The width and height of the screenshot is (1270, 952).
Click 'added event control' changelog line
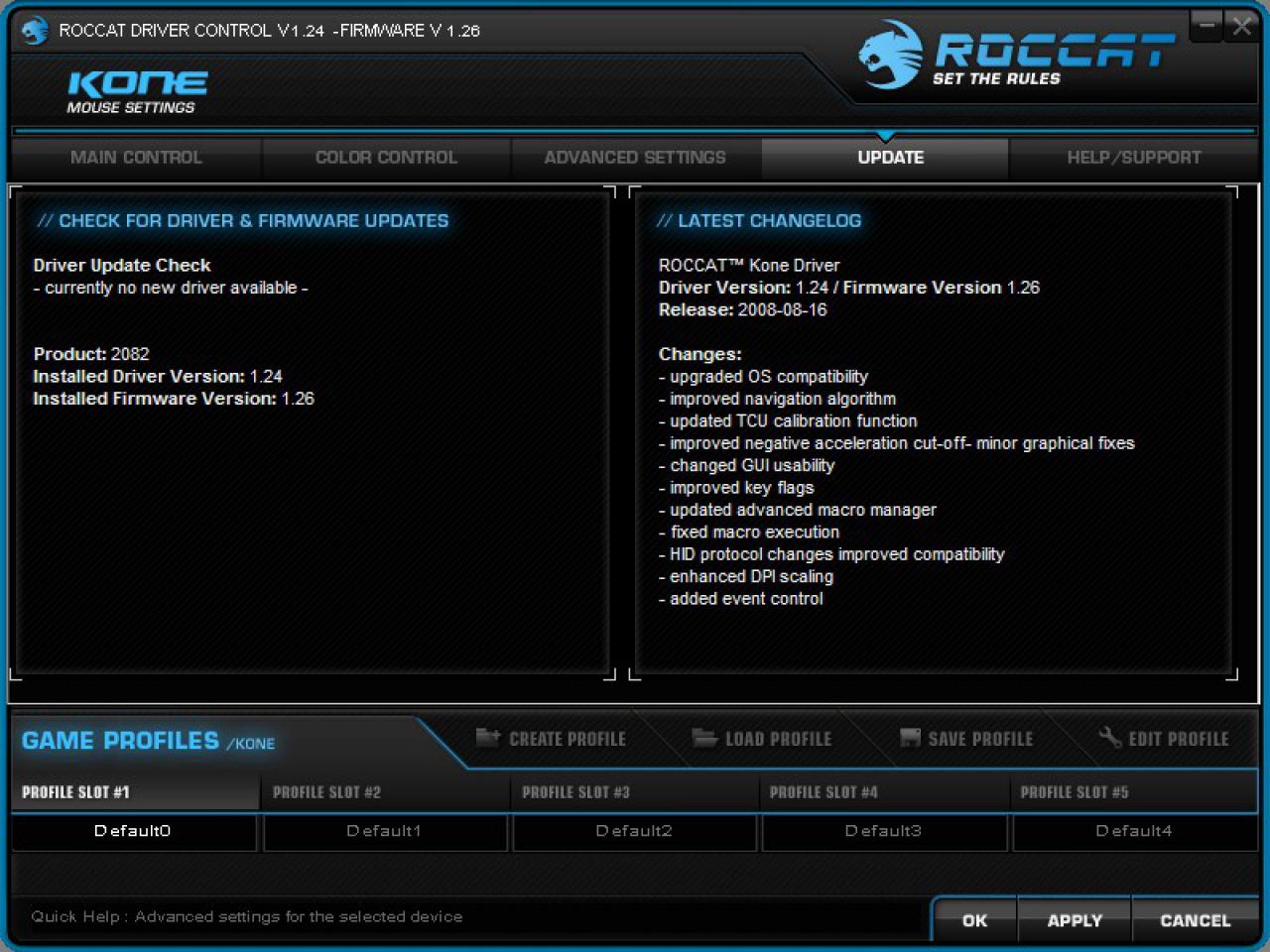(740, 599)
